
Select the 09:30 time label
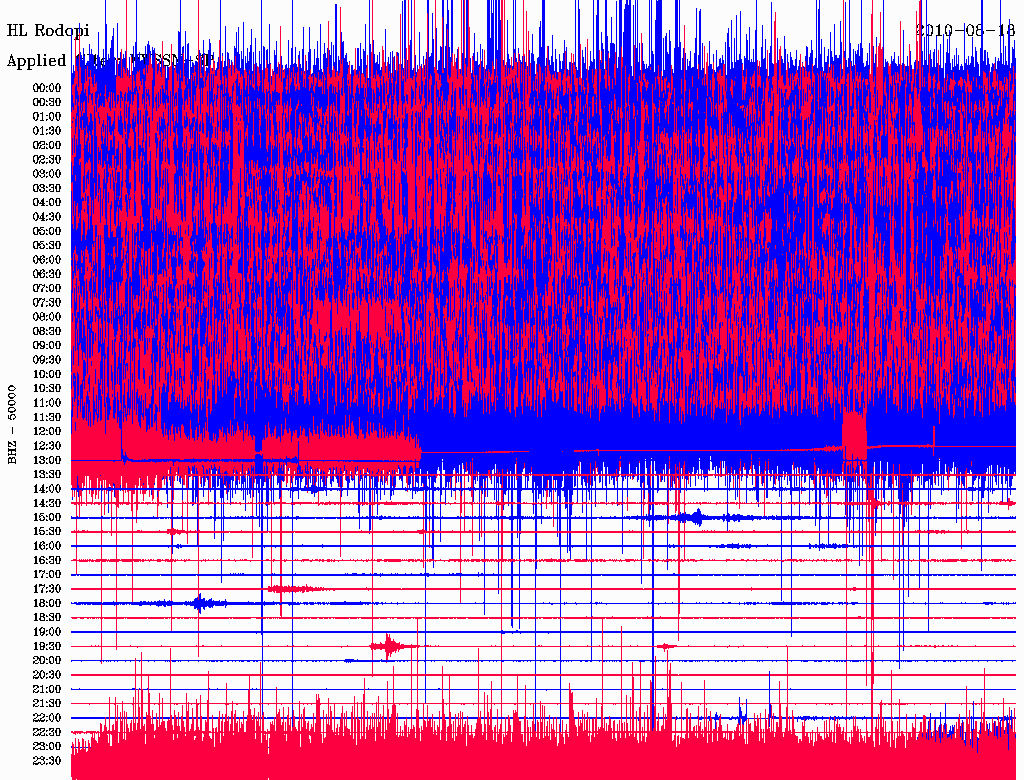[x=46, y=361]
